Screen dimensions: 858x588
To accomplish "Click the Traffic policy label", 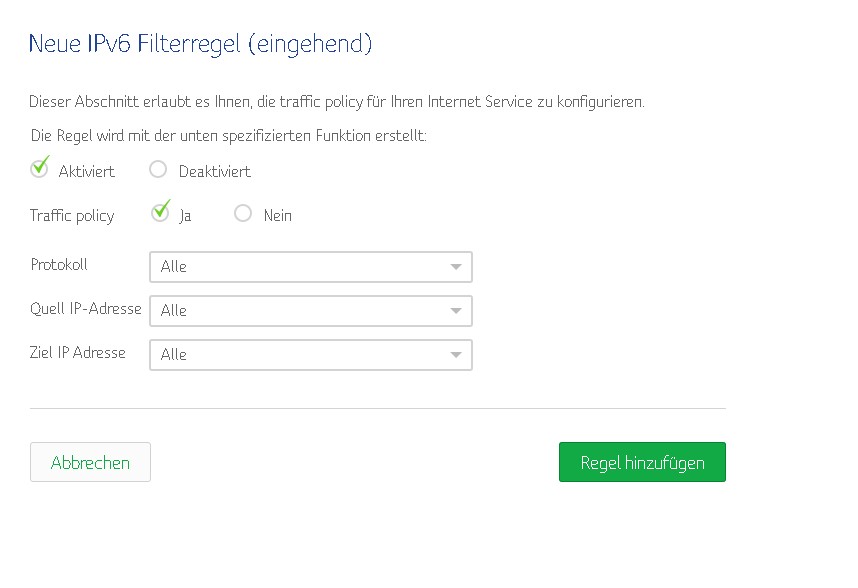I will (72, 216).
